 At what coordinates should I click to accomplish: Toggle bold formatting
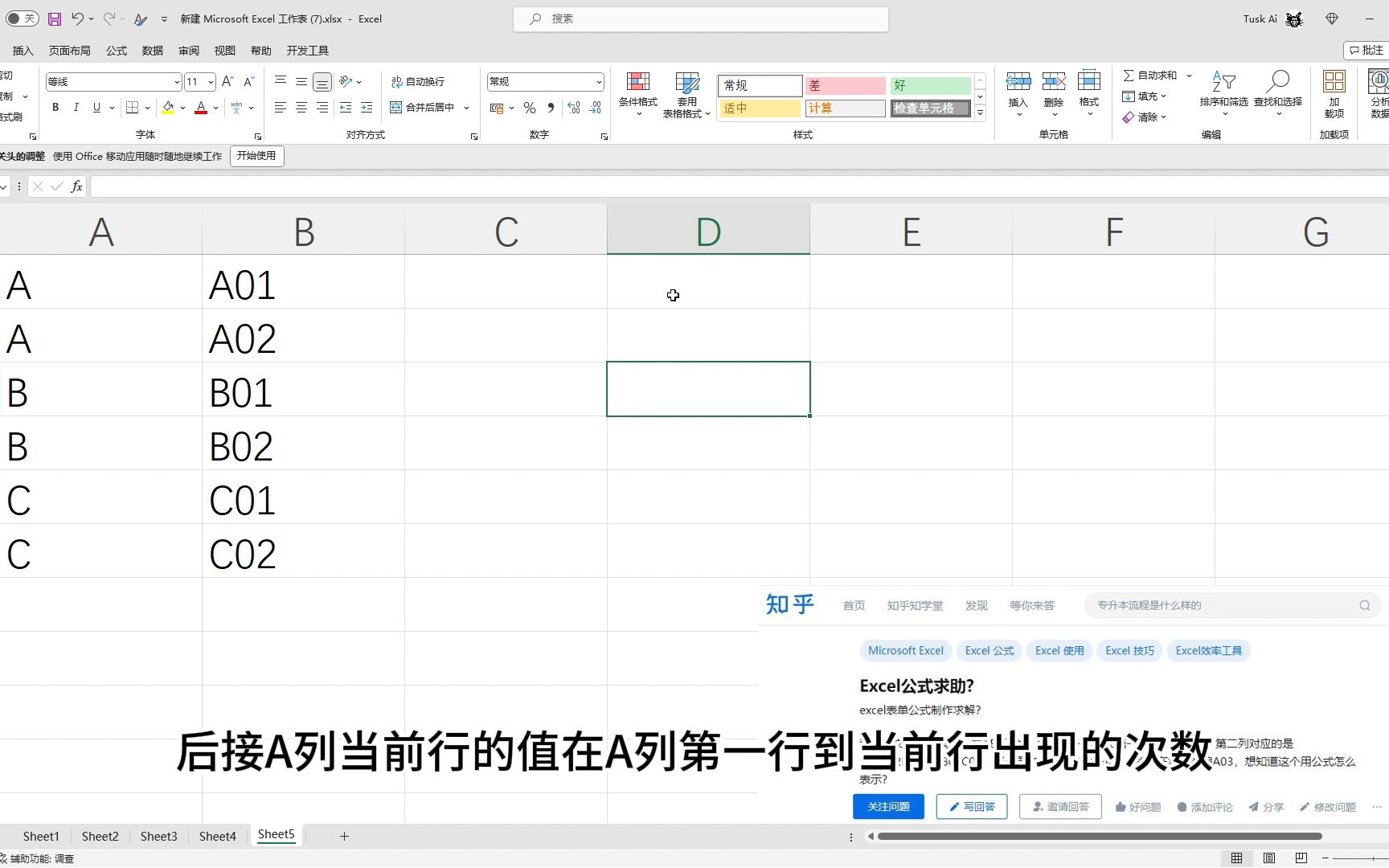[x=55, y=107]
